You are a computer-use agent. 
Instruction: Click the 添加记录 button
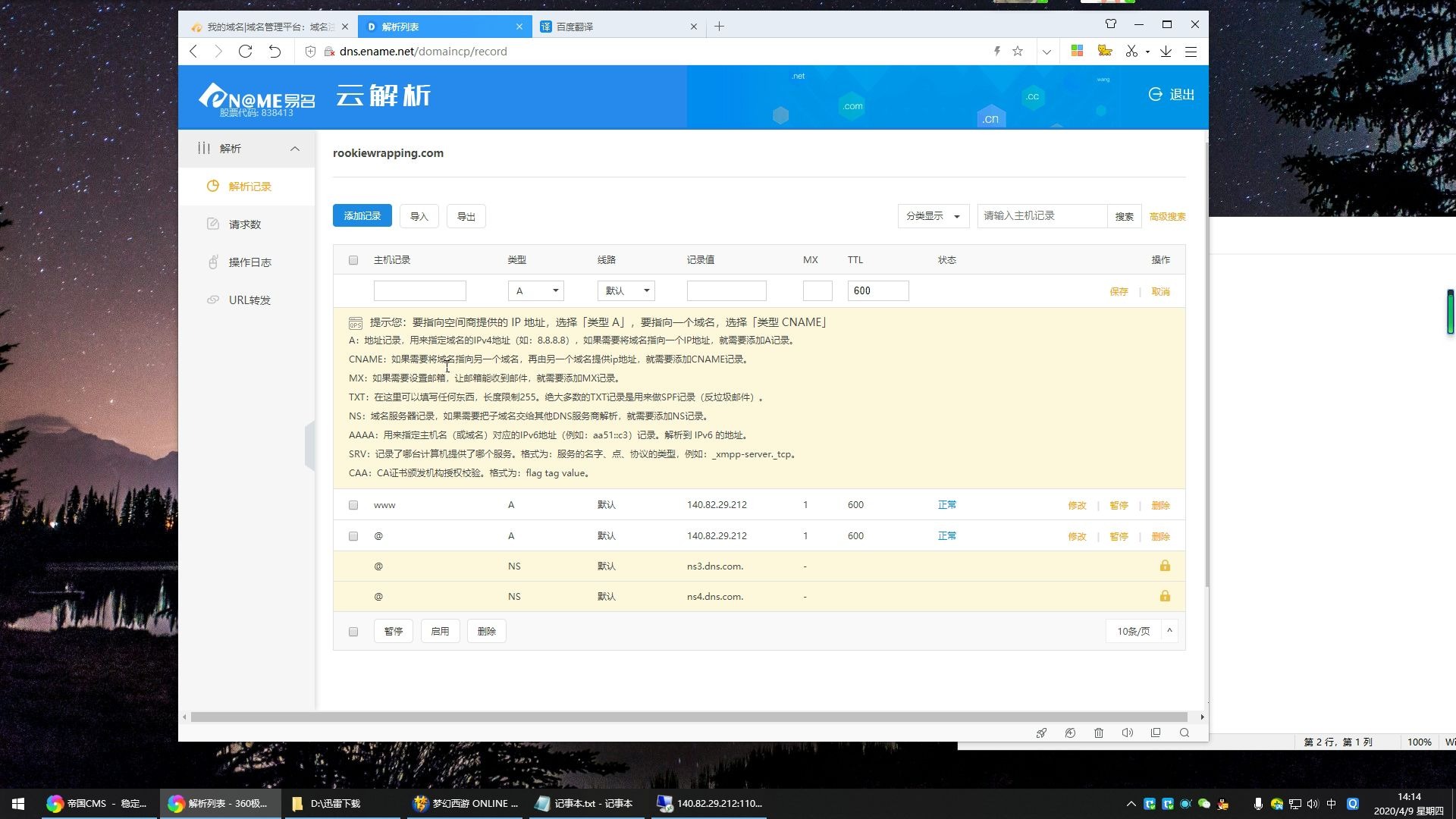pyautogui.click(x=362, y=215)
